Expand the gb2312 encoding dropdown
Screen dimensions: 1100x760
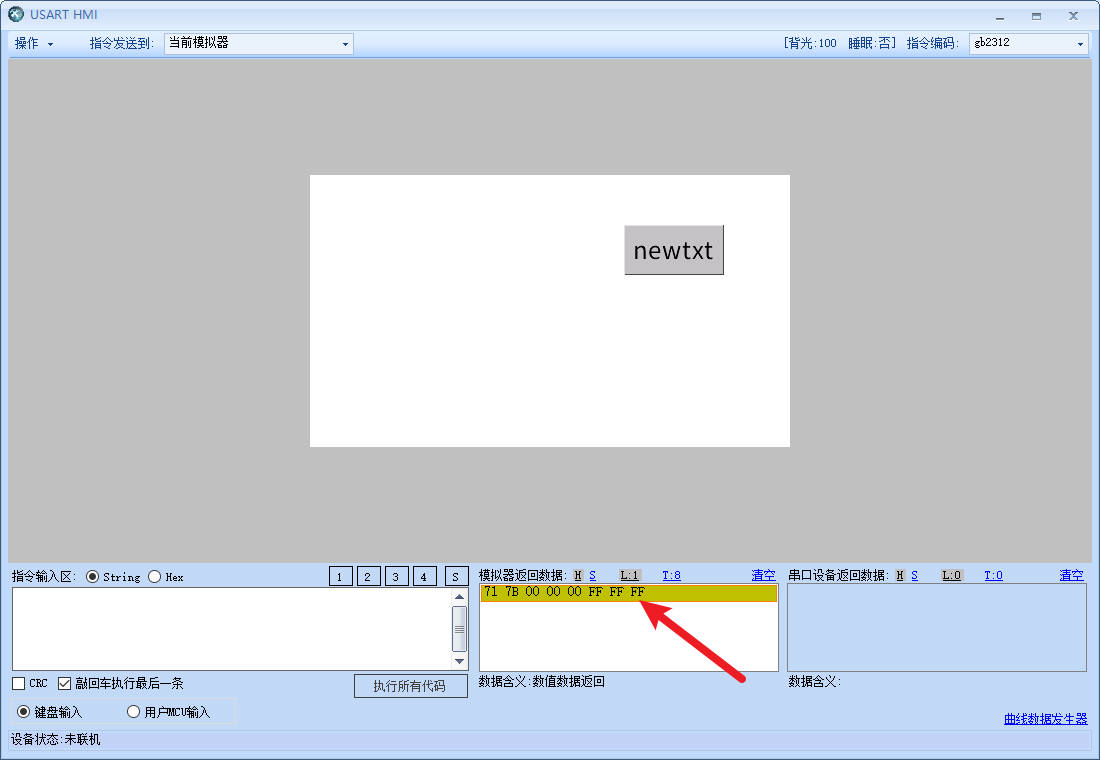pyautogui.click(x=1027, y=43)
